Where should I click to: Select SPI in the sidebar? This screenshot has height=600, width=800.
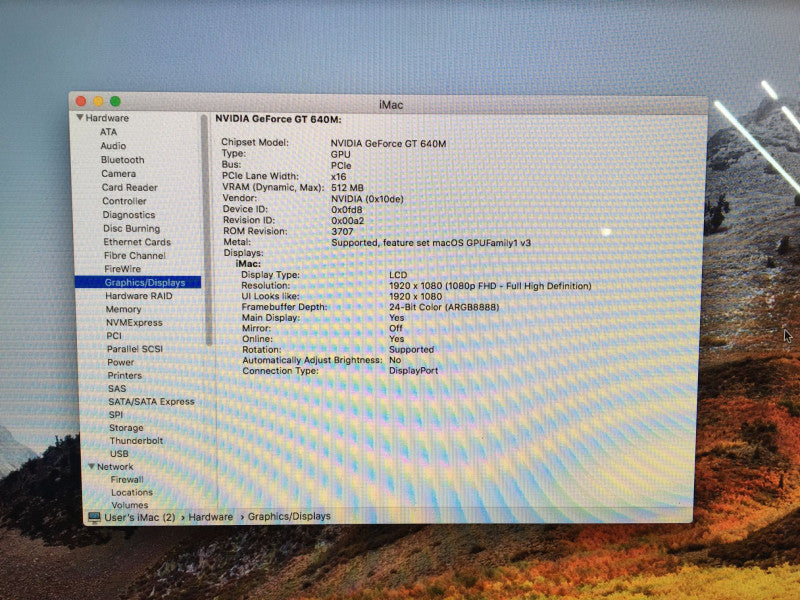[116, 415]
